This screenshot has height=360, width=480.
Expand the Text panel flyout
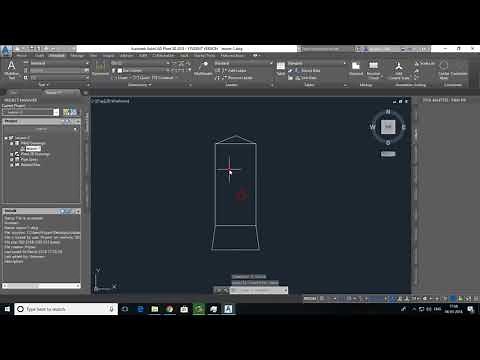(43, 85)
